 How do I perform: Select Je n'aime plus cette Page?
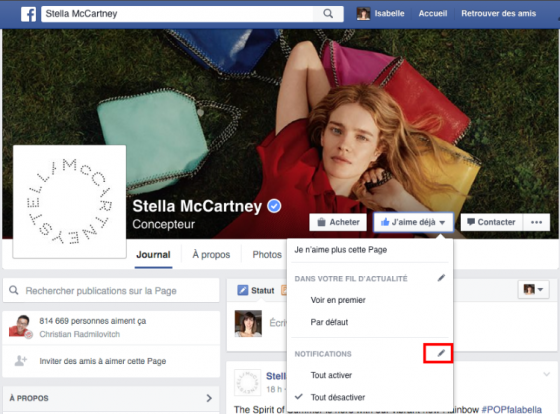340,250
